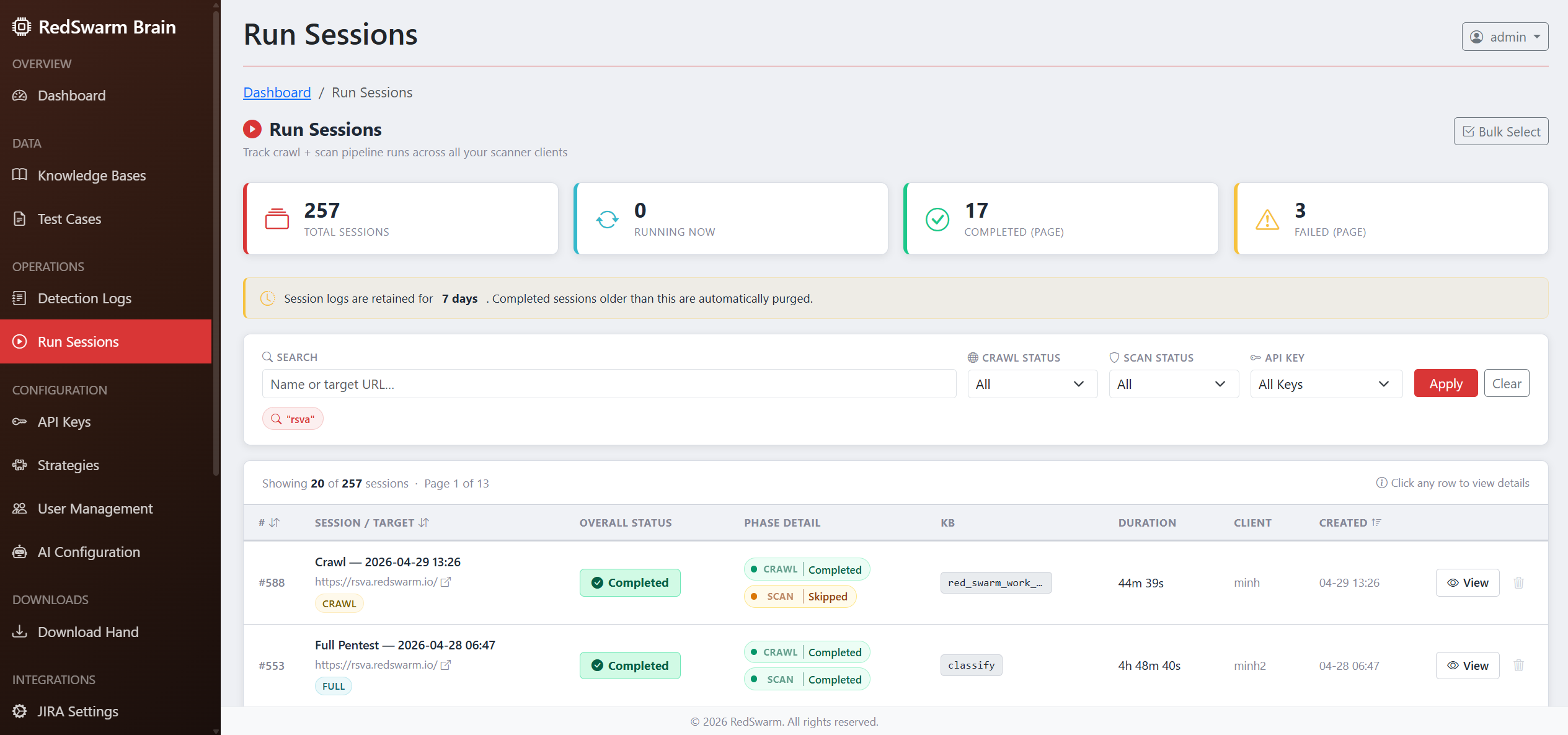Viewport: 1568px width, 735px height.
Task: Open JIRA Settings gear icon
Action: click(19, 711)
